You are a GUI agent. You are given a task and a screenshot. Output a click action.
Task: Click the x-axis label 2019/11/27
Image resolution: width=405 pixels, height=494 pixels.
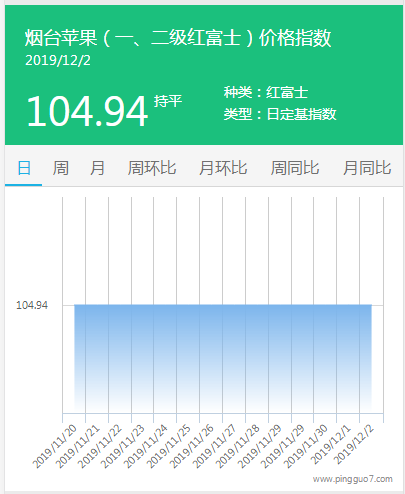click(214, 446)
